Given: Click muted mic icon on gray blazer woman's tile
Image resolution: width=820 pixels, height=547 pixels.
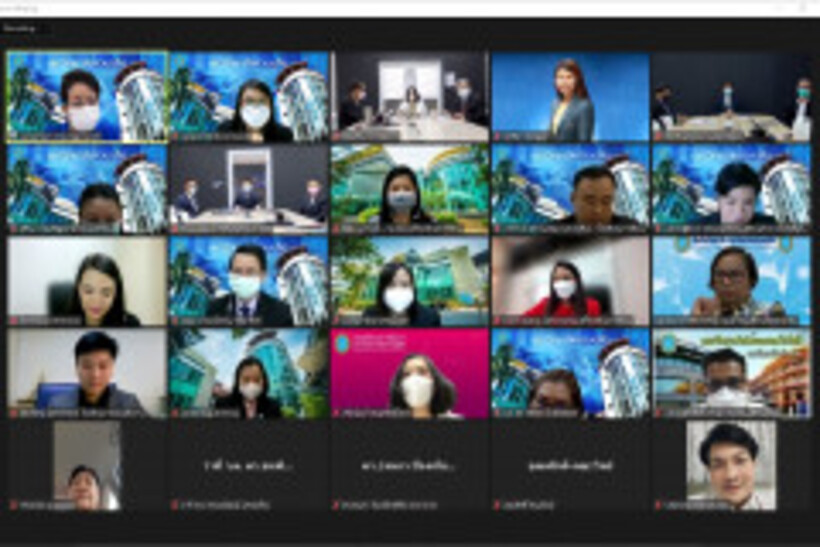Looking at the screenshot, I should point(499,137).
